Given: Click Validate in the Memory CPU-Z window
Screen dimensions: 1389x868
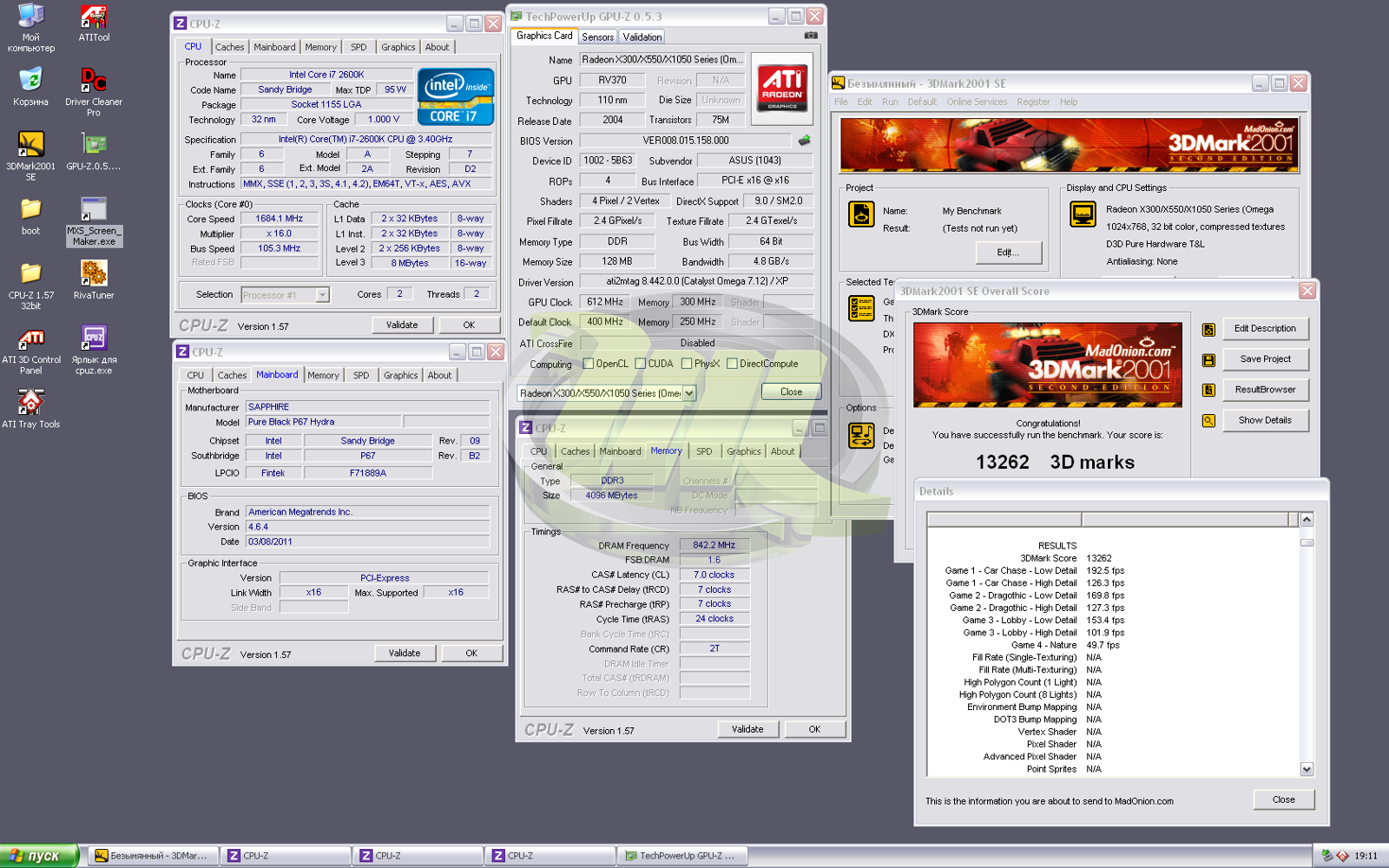Looking at the screenshot, I should (747, 730).
